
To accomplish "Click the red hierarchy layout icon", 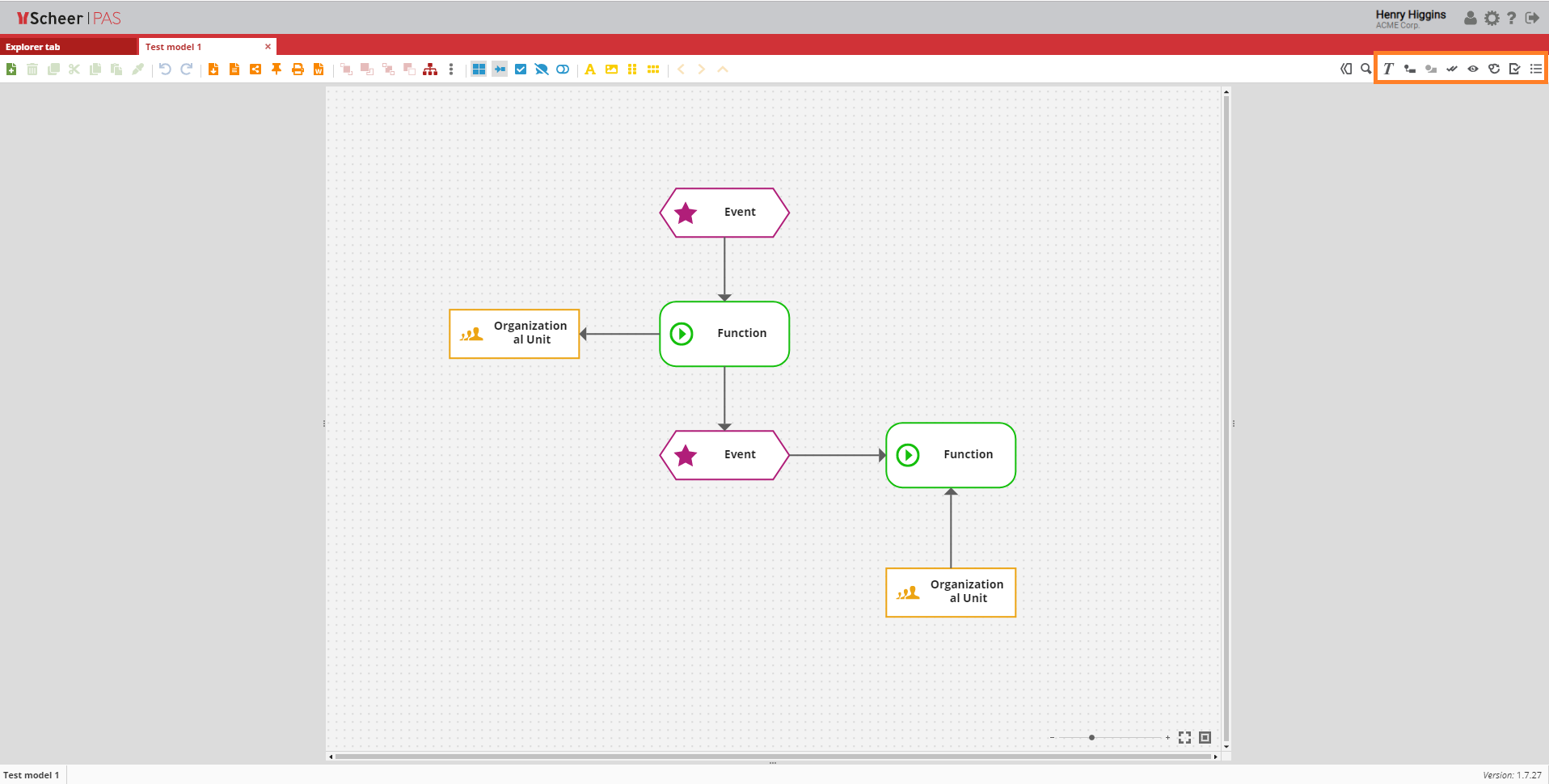I will (x=430, y=70).
